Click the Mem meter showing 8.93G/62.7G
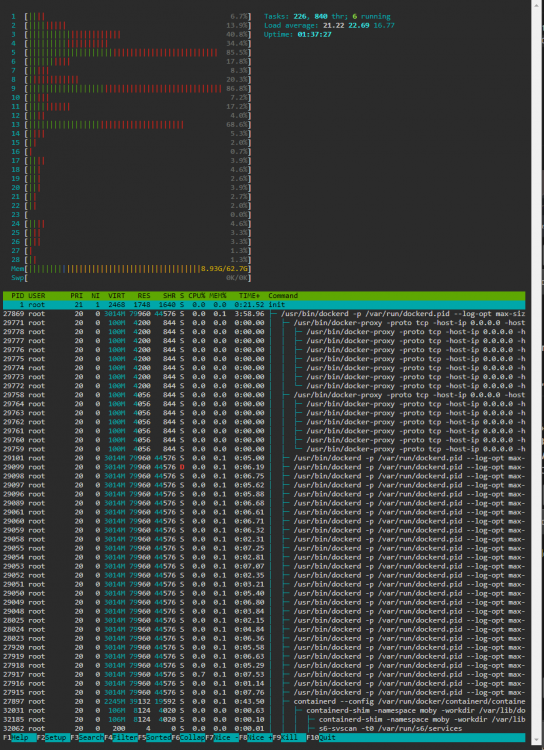The image size is (544, 750). (131, 269)
